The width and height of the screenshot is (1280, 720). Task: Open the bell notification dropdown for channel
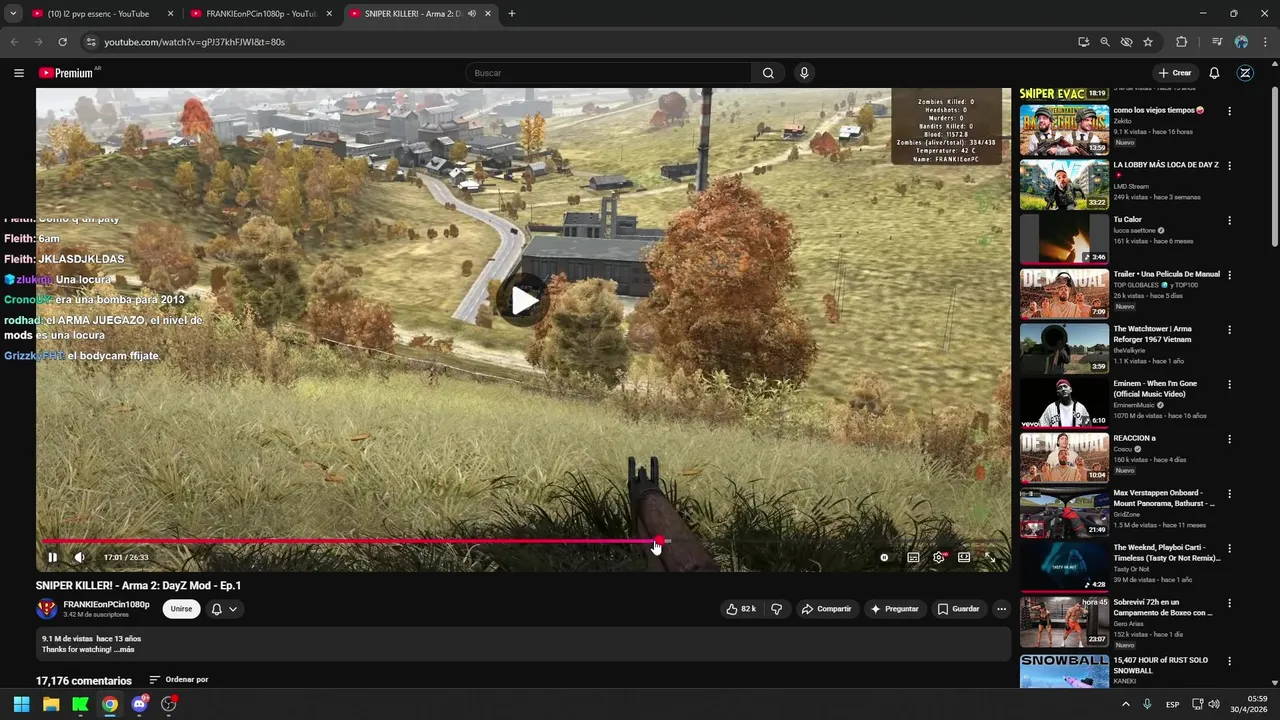click(224, 609)
